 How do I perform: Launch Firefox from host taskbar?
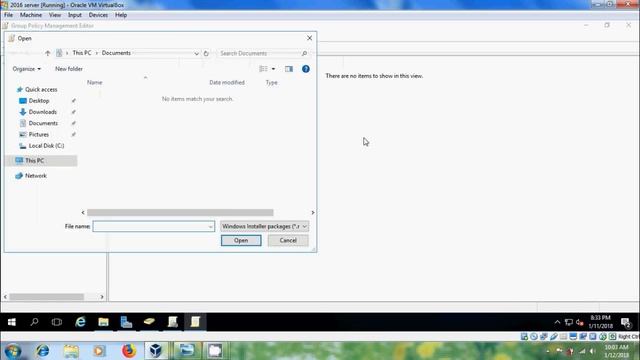(x=129, y=351)
